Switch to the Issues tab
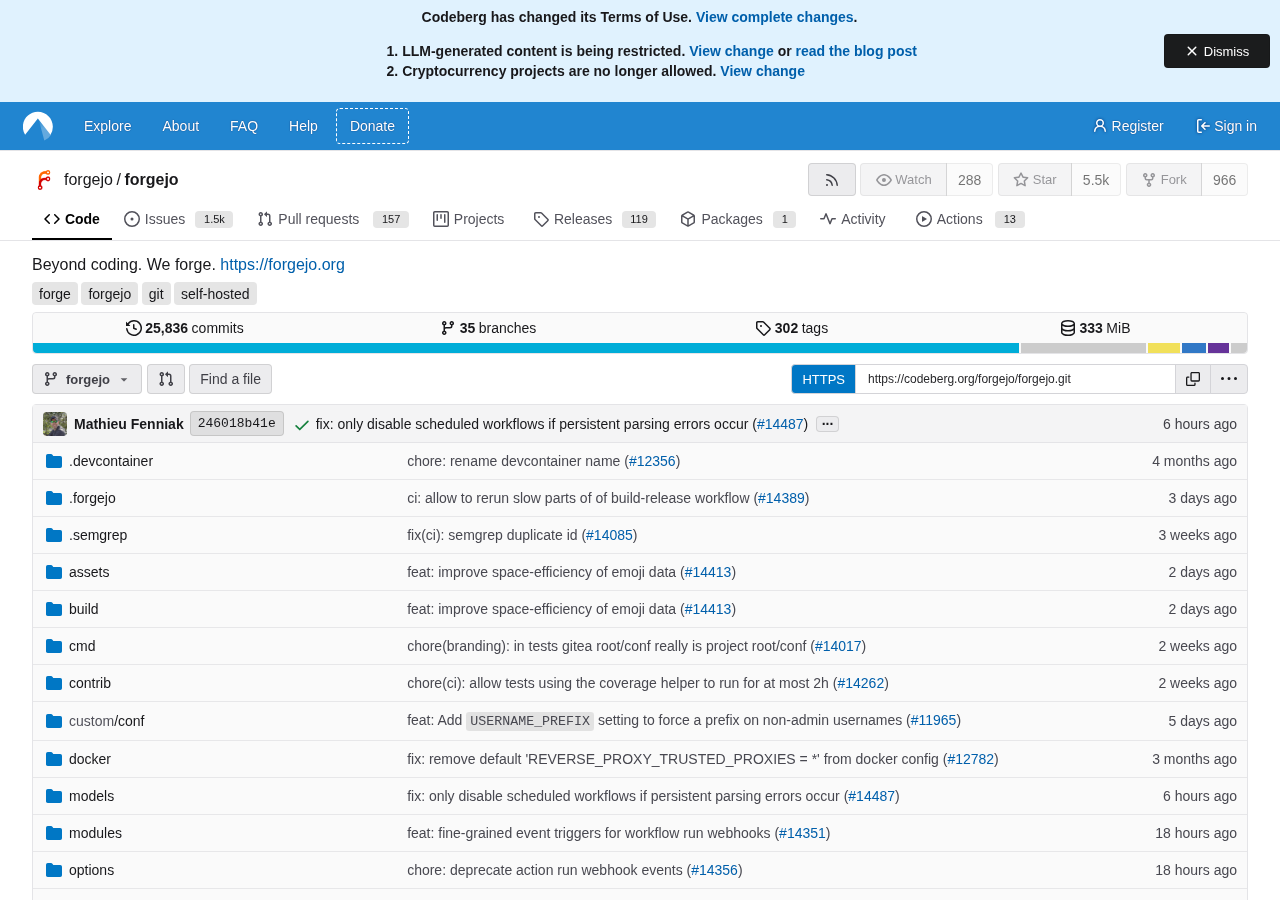1280x900 pixels. point(178,219)
